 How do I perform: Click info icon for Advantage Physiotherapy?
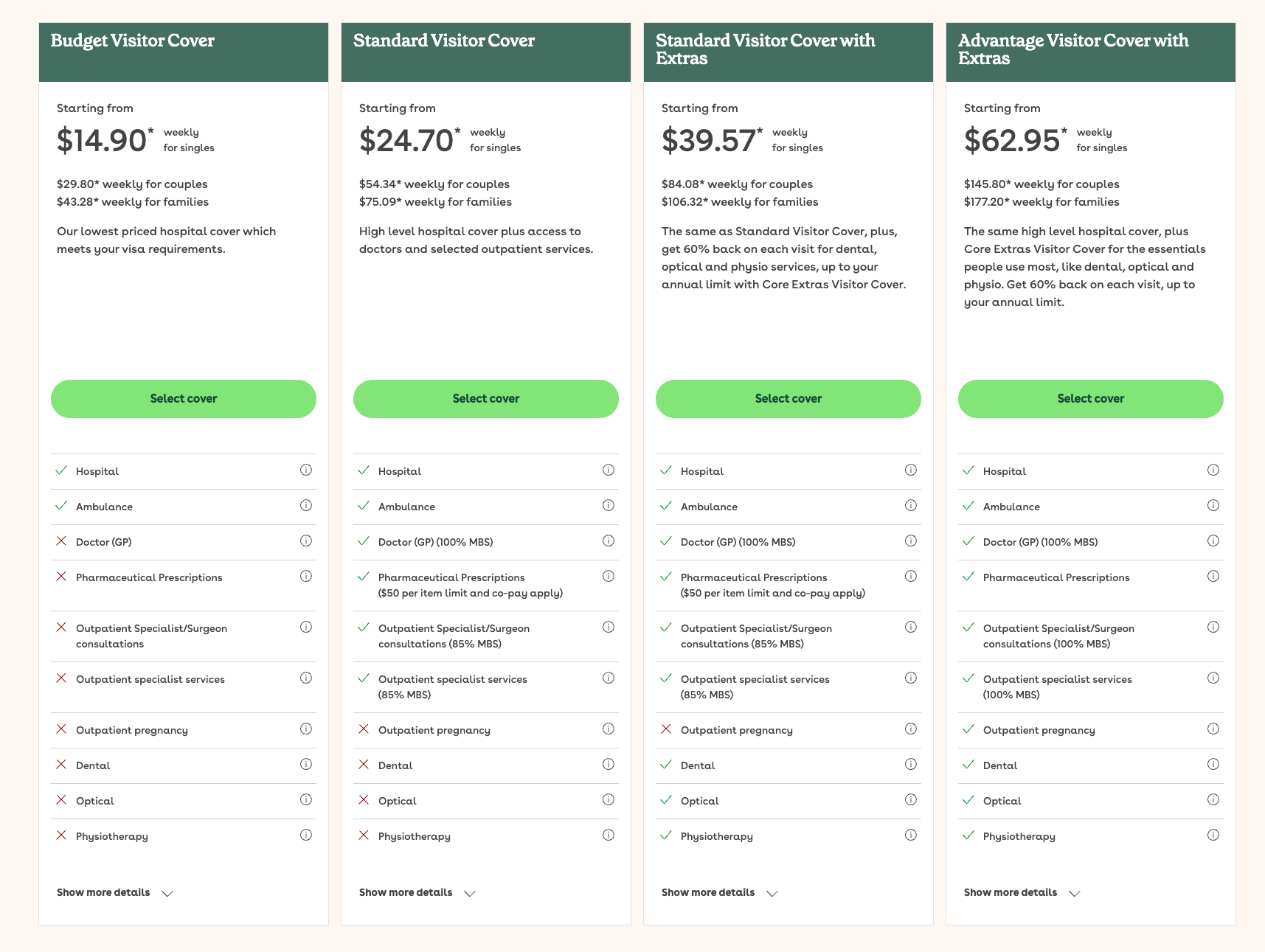1213,835
